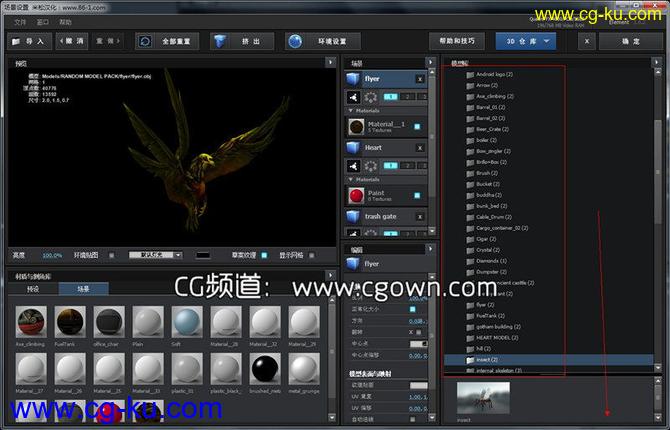670x430 pixels.
Task: Open the Beer_Crate model folder
Action: [488, 129]
